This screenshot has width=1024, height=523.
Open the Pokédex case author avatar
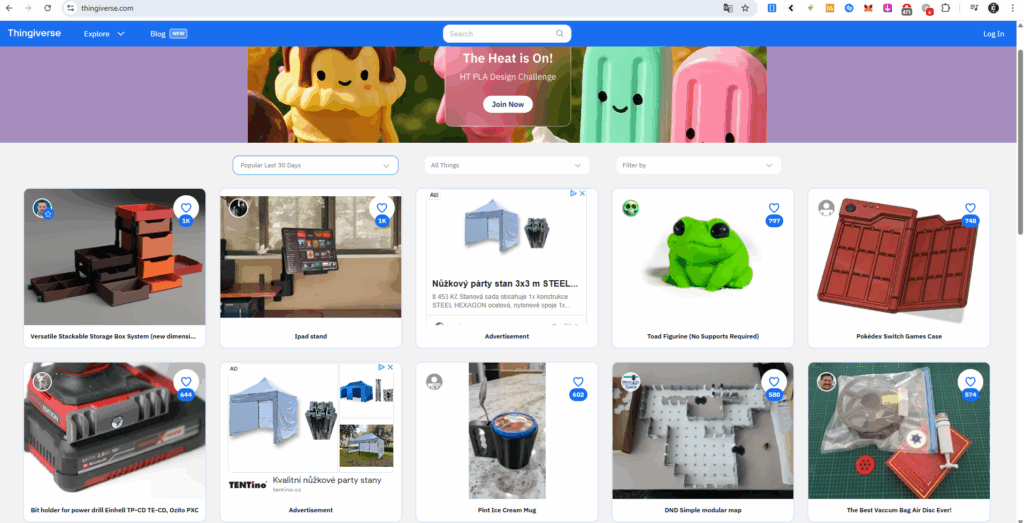[826, 208]
